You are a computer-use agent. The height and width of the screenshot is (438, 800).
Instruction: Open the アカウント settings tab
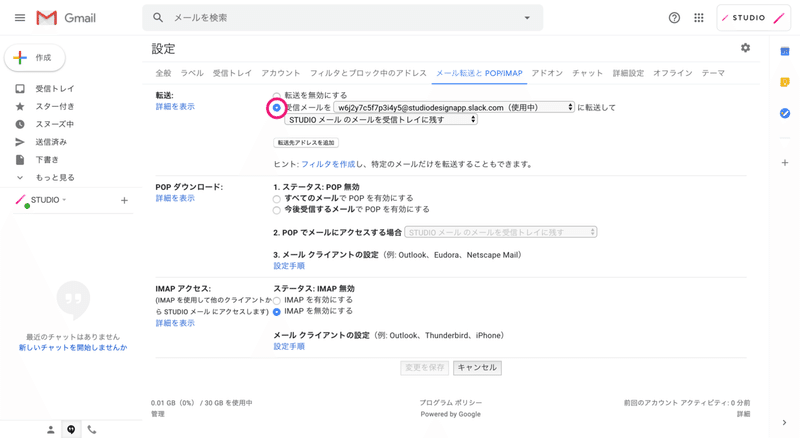pyautogui.click(x=281, y=73)
